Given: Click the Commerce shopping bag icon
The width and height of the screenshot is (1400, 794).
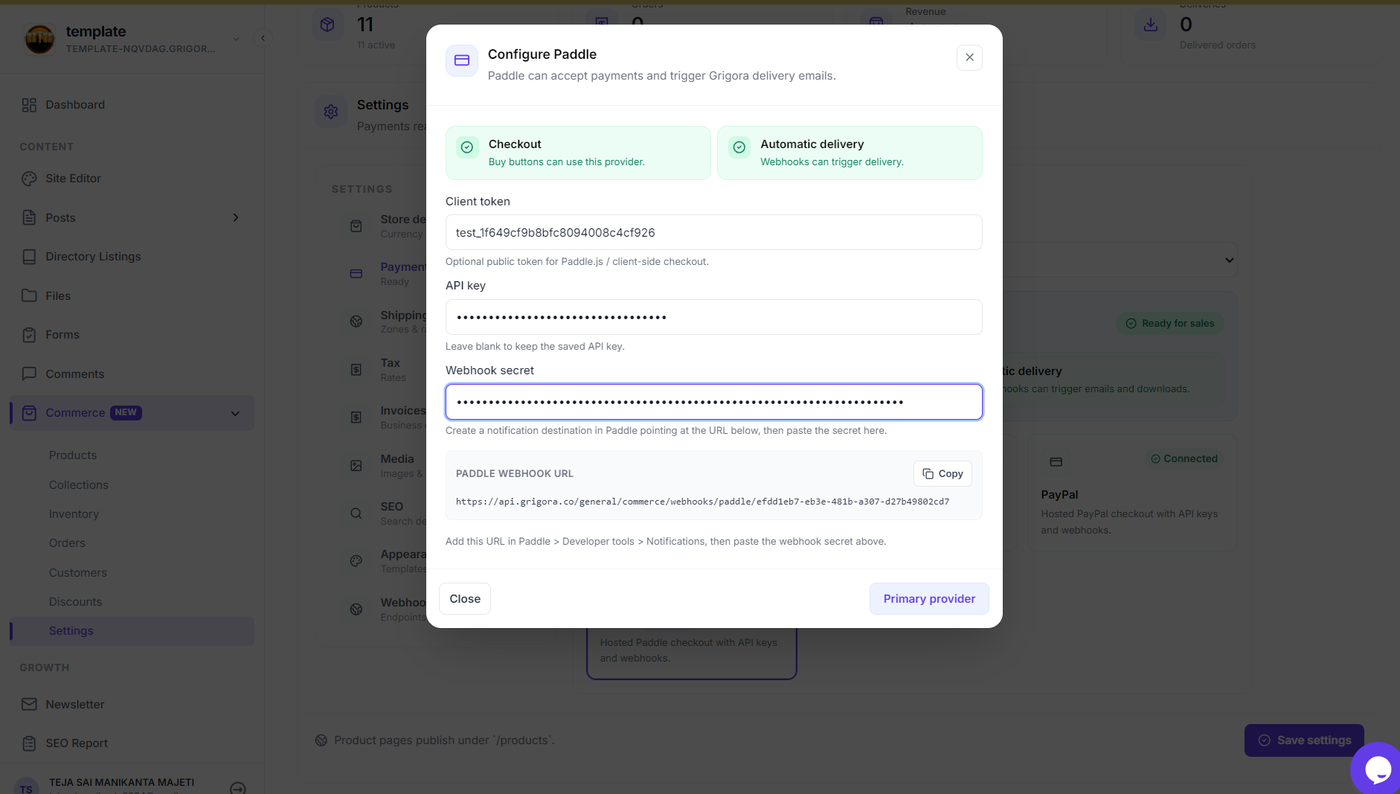Looking at the screenshot, I should tap(29, 413).
